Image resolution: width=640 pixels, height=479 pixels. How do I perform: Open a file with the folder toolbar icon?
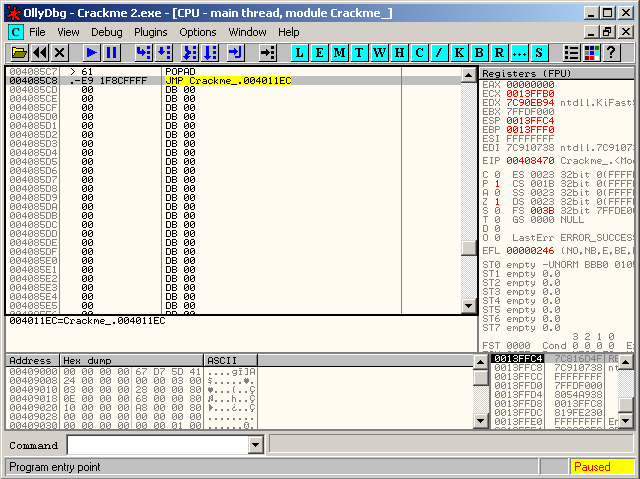(x=19, y=53)
